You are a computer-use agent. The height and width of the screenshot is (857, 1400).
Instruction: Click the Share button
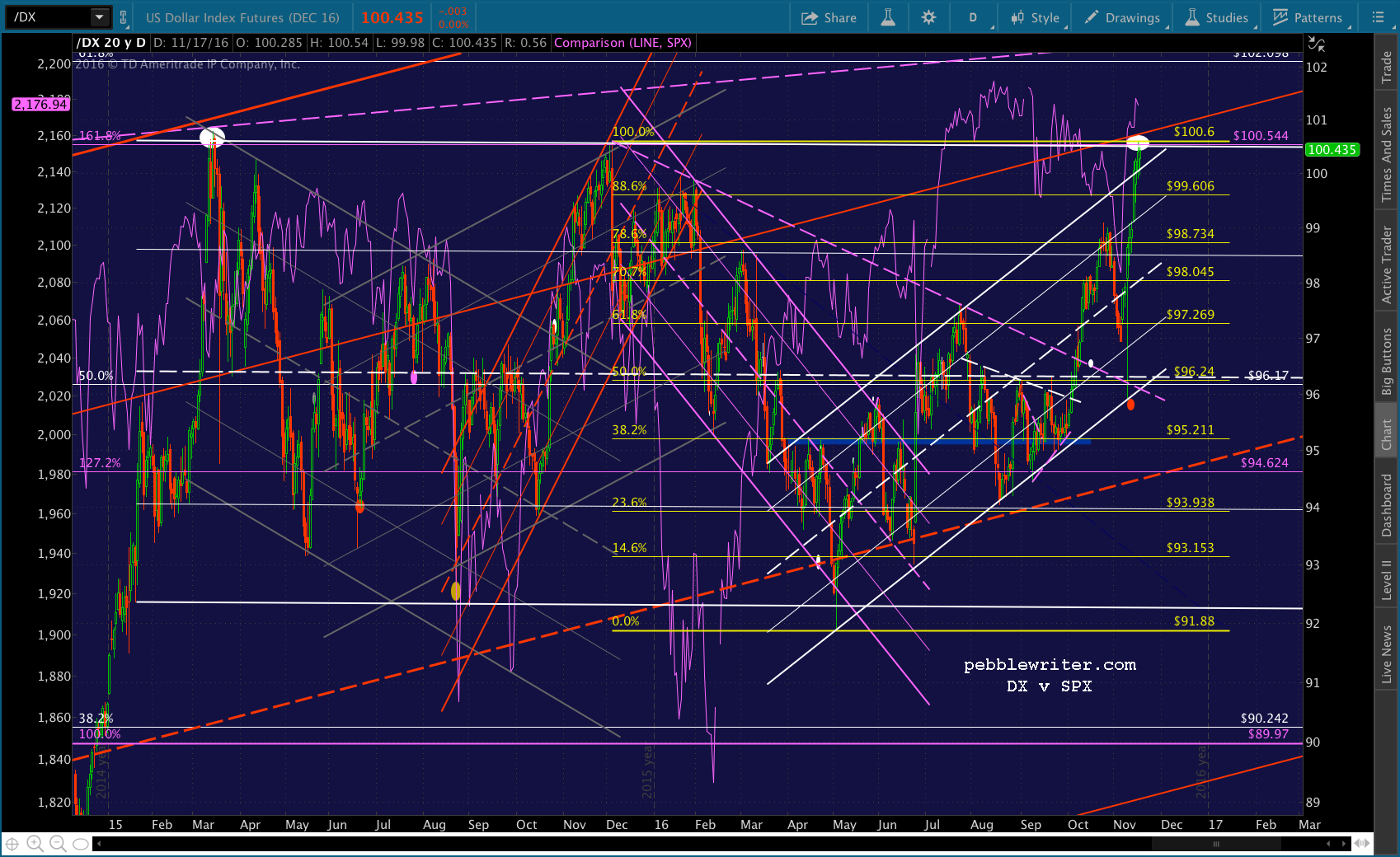pyautogui.click(x=829, y=17)
